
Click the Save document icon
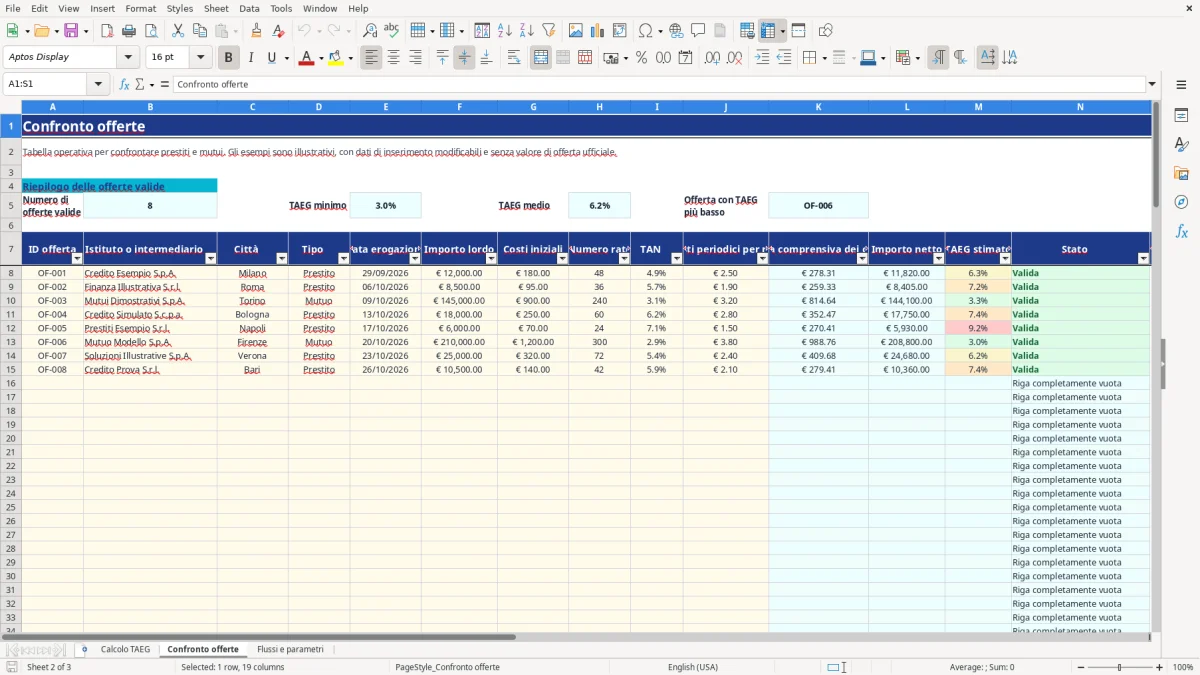point(71,31)
